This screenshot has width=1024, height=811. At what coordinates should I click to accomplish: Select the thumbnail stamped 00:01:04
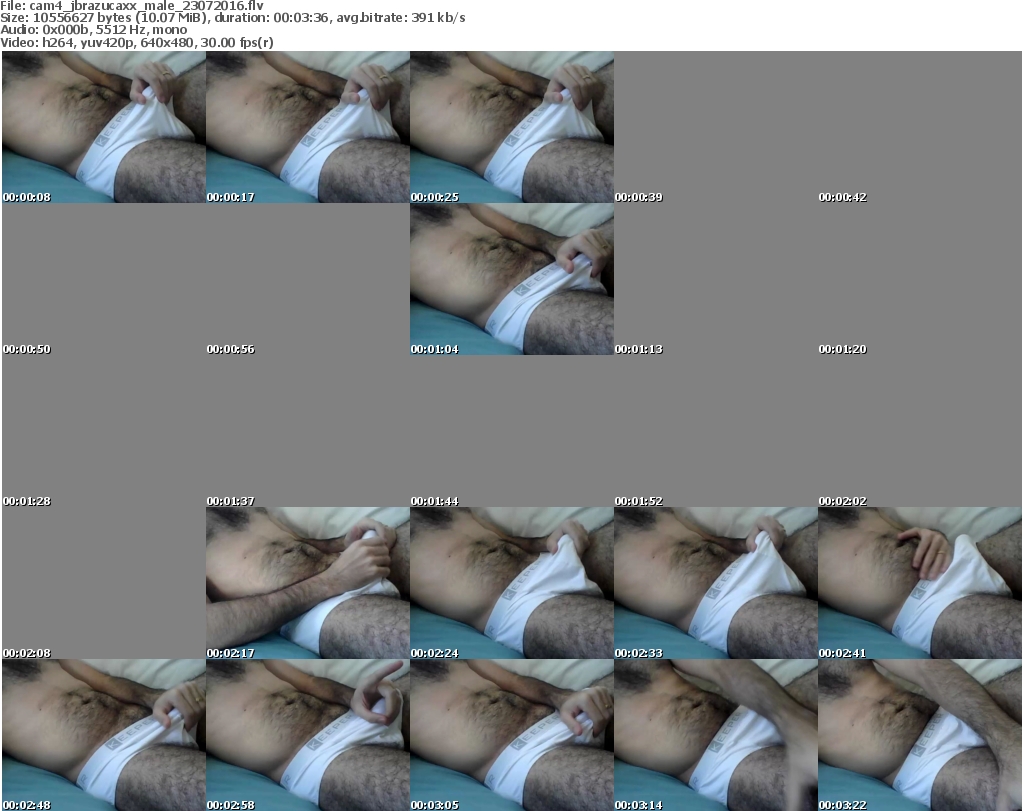click(511, 279)
